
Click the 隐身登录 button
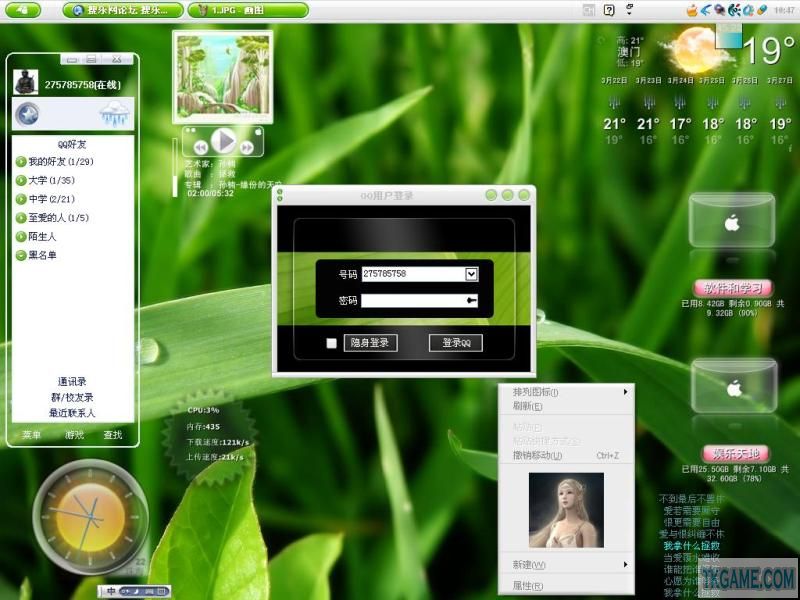point(370,343)
